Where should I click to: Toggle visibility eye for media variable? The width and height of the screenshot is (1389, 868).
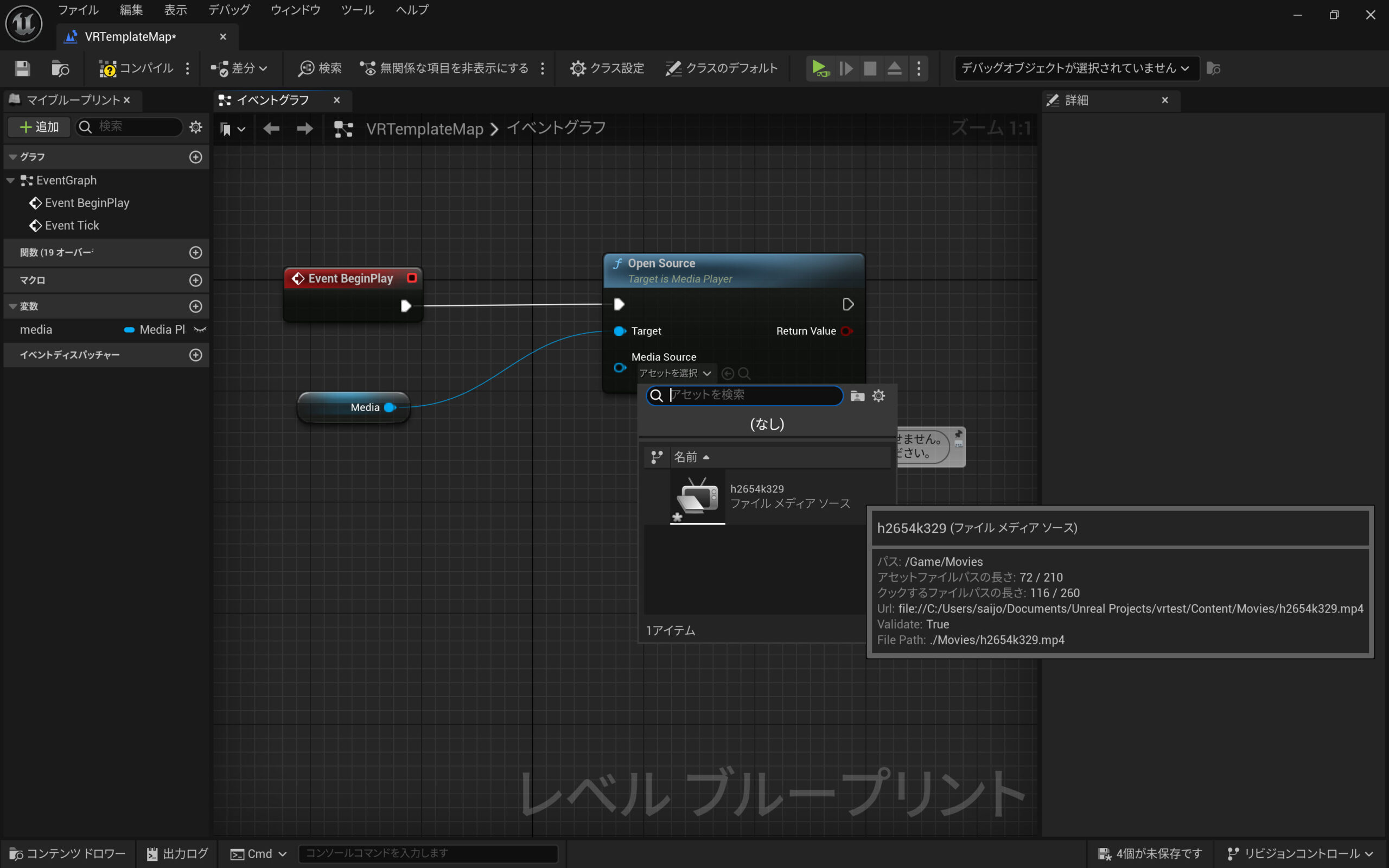point(200,329)
